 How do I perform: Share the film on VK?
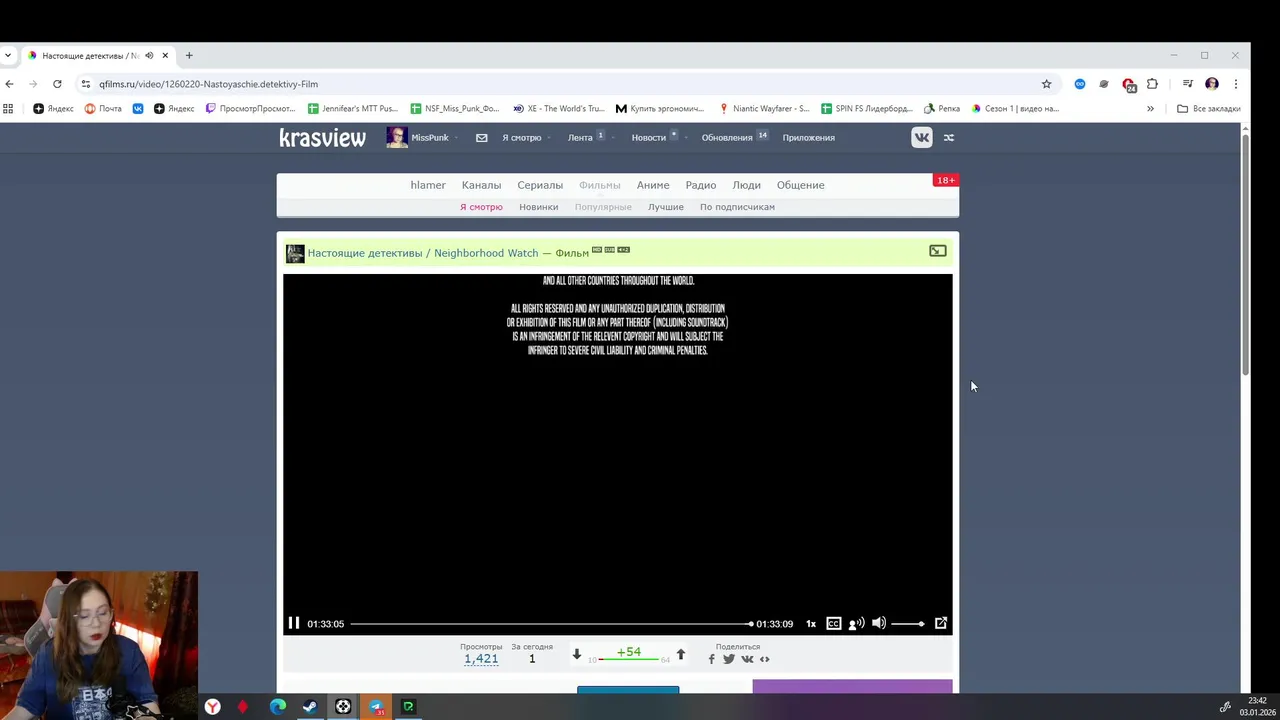point(747,659)
